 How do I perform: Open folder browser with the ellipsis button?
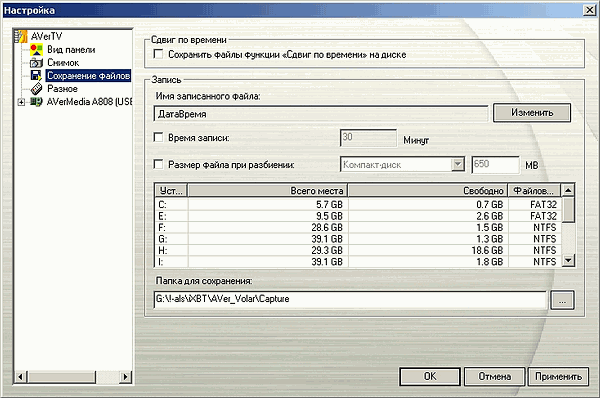point(562,300)
